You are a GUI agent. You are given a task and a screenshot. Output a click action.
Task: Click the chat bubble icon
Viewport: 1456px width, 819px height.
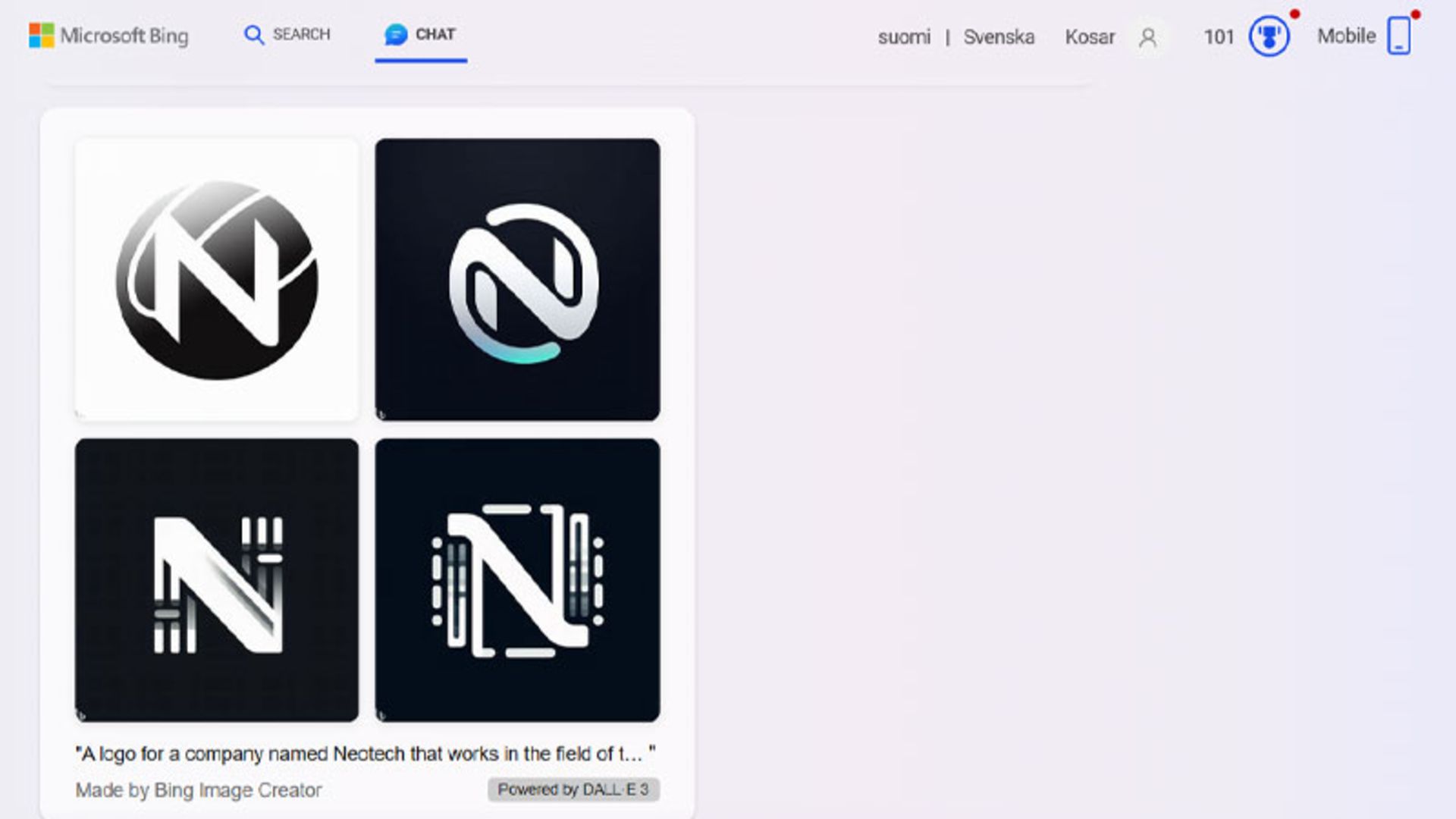[x=395, y=35]
